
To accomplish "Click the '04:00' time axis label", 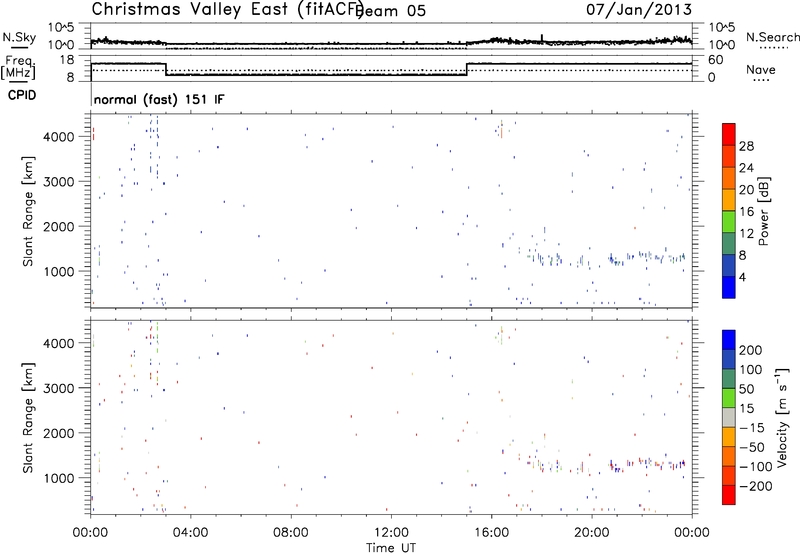I will 191,533.
